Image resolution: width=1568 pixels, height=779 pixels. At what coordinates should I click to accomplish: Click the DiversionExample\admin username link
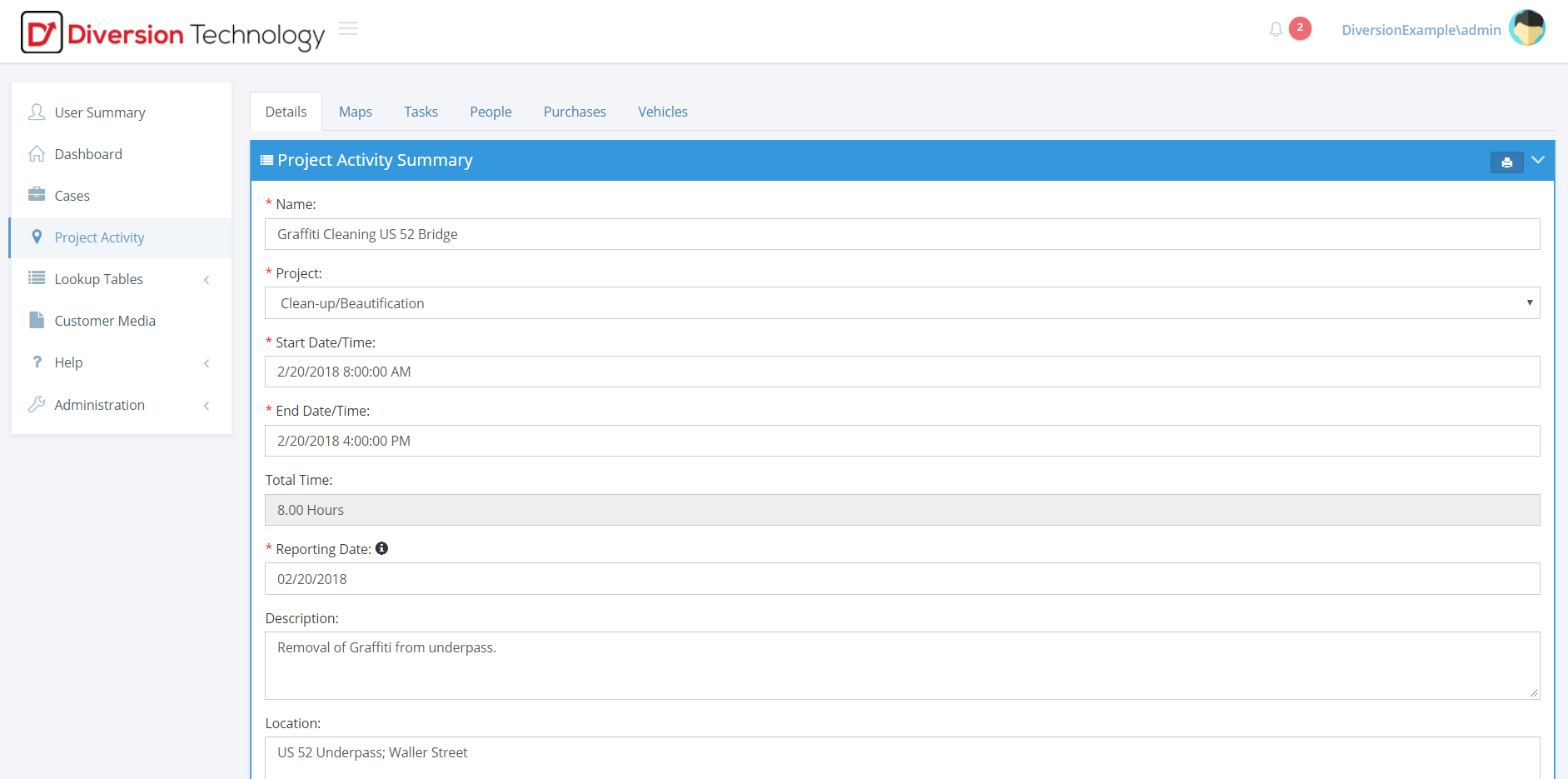pyautogui.click(x=1421, y=30)
